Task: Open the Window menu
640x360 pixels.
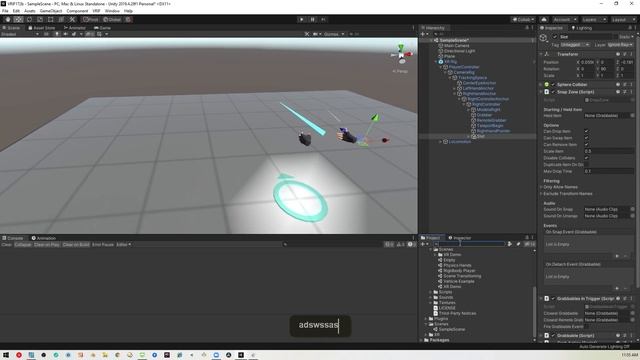Action: click(x=112, y=11)
